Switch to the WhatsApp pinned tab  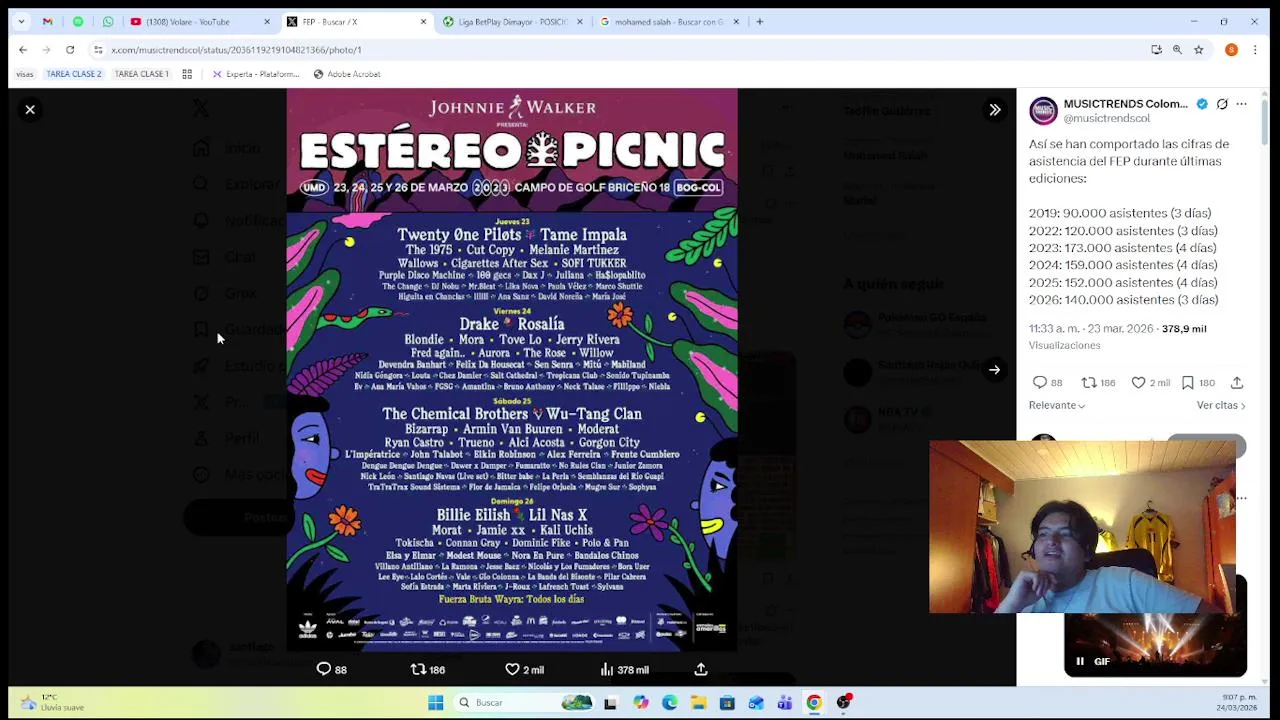pyautogui.click(x=108, y=21)
